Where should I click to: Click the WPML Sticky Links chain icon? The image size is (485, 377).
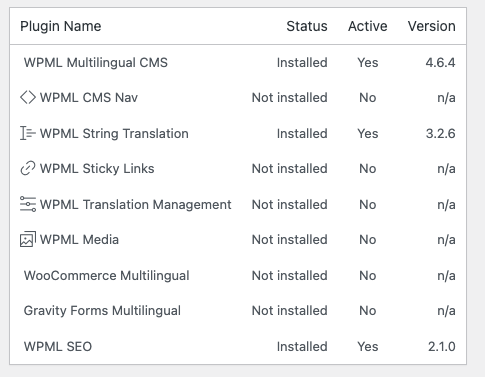tap(28, 168)
